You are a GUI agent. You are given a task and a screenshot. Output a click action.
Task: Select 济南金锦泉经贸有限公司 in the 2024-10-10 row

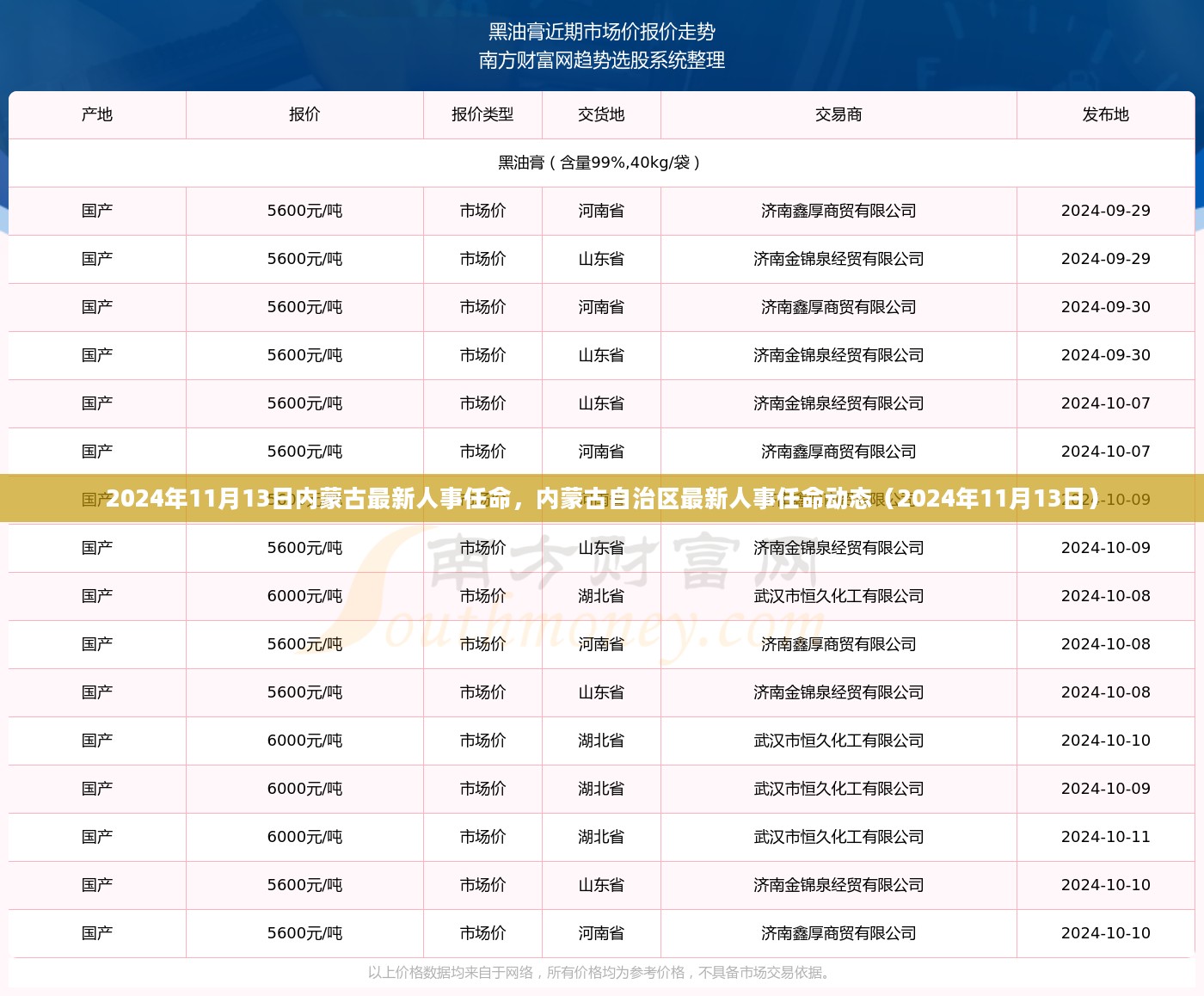(838, 885)
